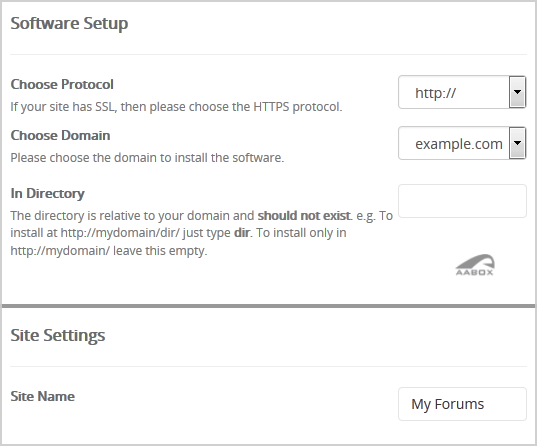Click the "leave this empty" instruction line
This screenshot has width=537, height=446.
tap(109, 251)
